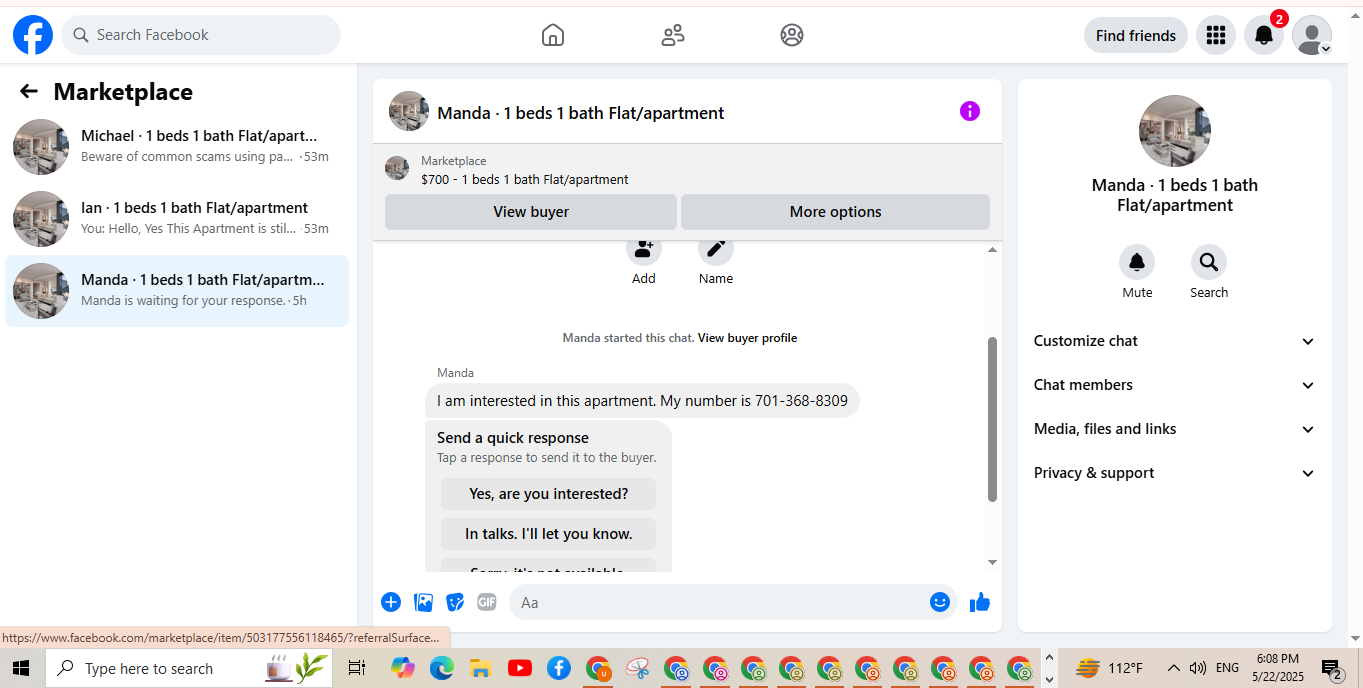
Task: Open the Home feed icon
Action: [x=553, y=35]
